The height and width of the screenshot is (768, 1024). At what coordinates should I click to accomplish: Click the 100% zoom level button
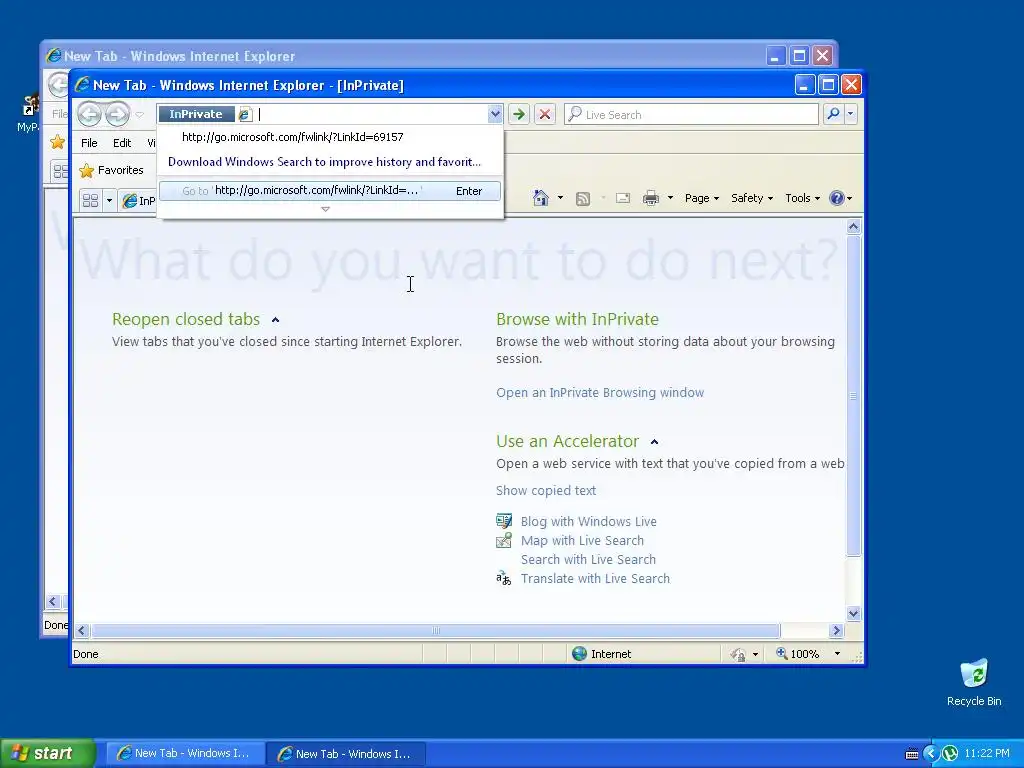797,654
